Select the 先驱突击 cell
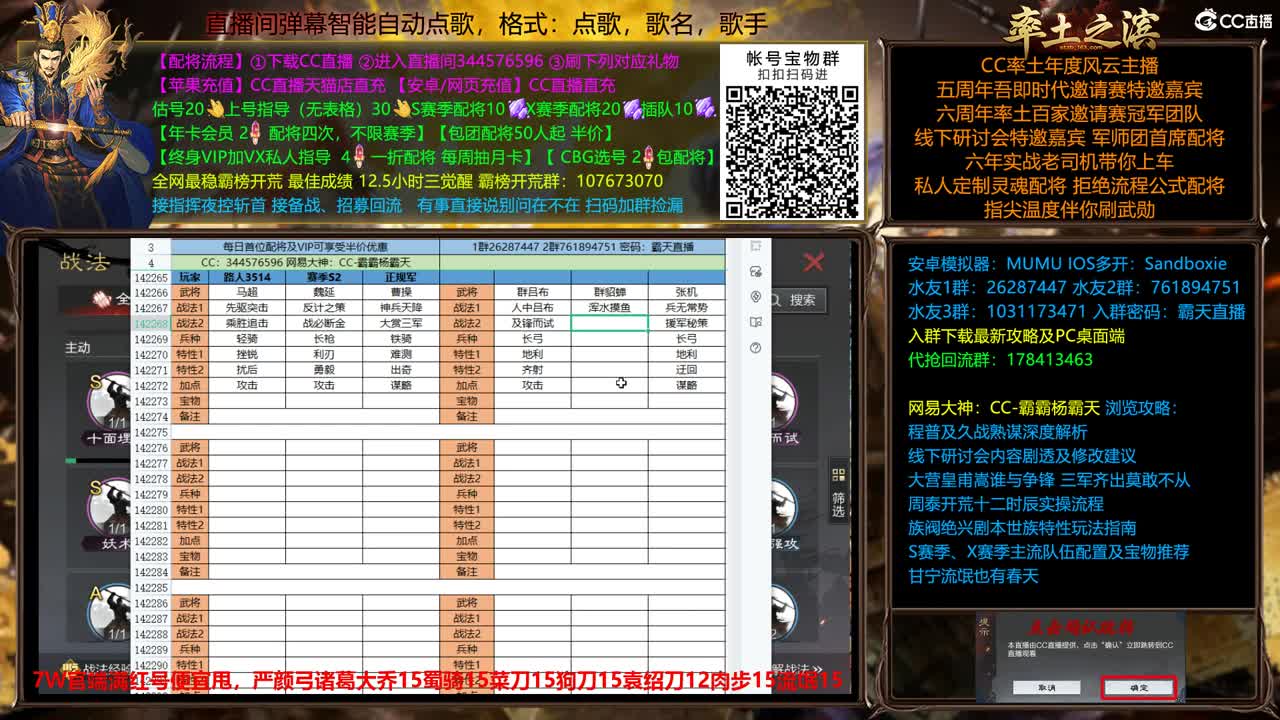 247,308
